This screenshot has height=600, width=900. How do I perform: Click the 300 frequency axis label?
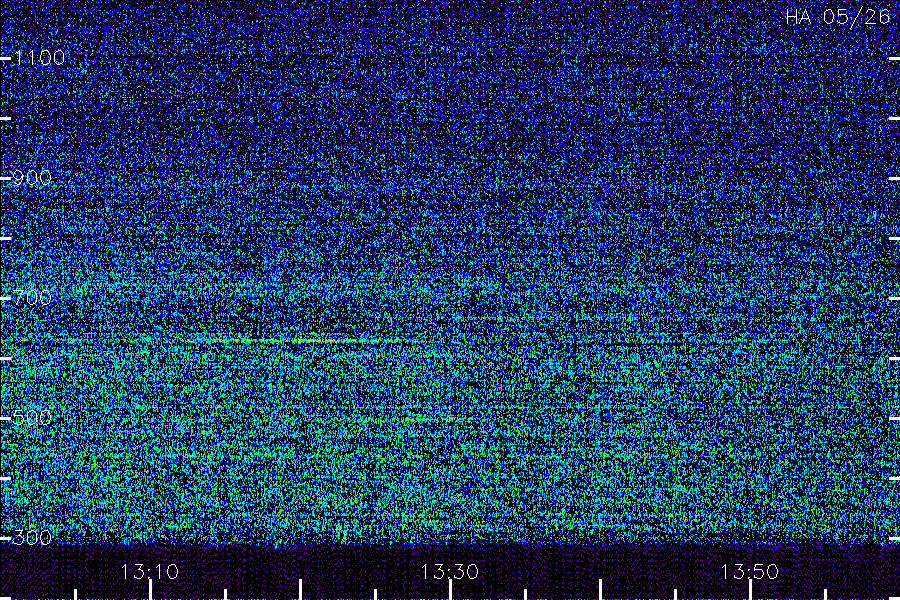pyautogui.click(x=32, y=537)
